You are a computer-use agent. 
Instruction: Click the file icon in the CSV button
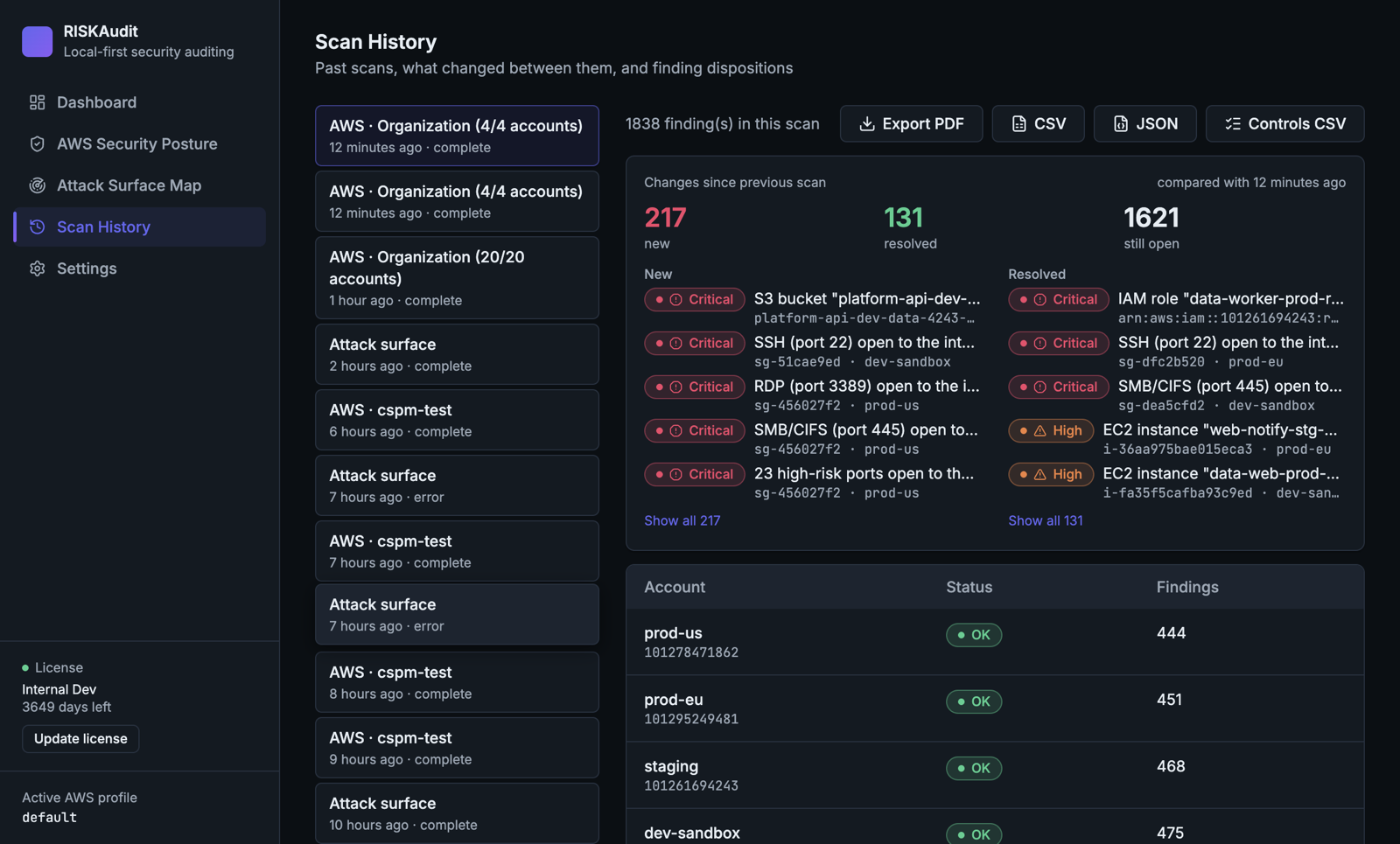click(x=1018, y=124)
